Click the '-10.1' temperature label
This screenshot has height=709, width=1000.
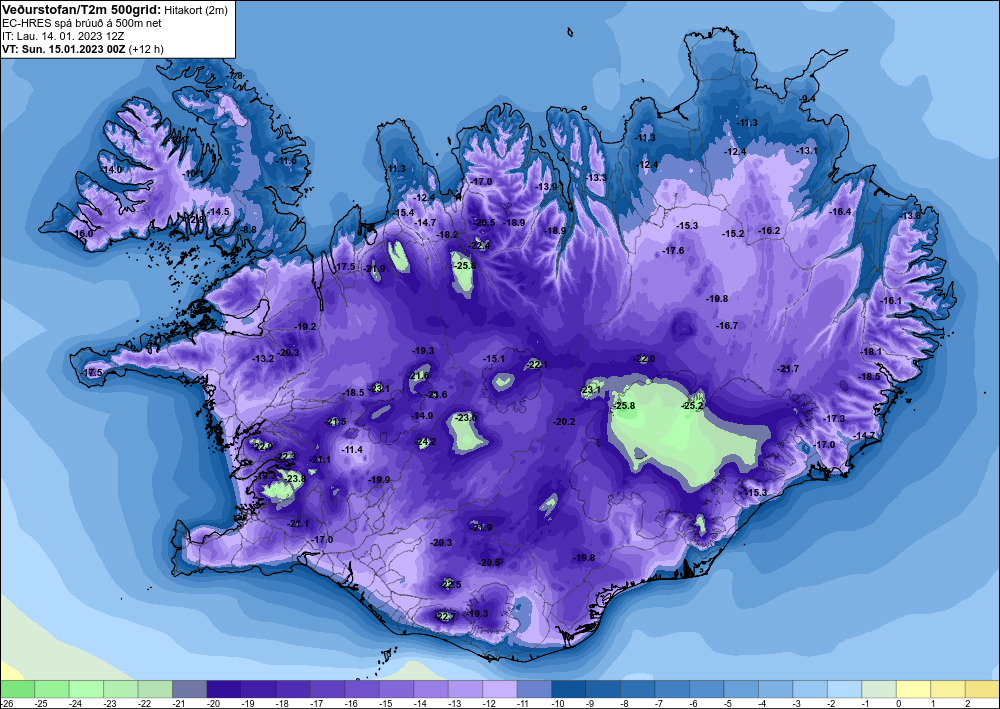click(193, 173)
